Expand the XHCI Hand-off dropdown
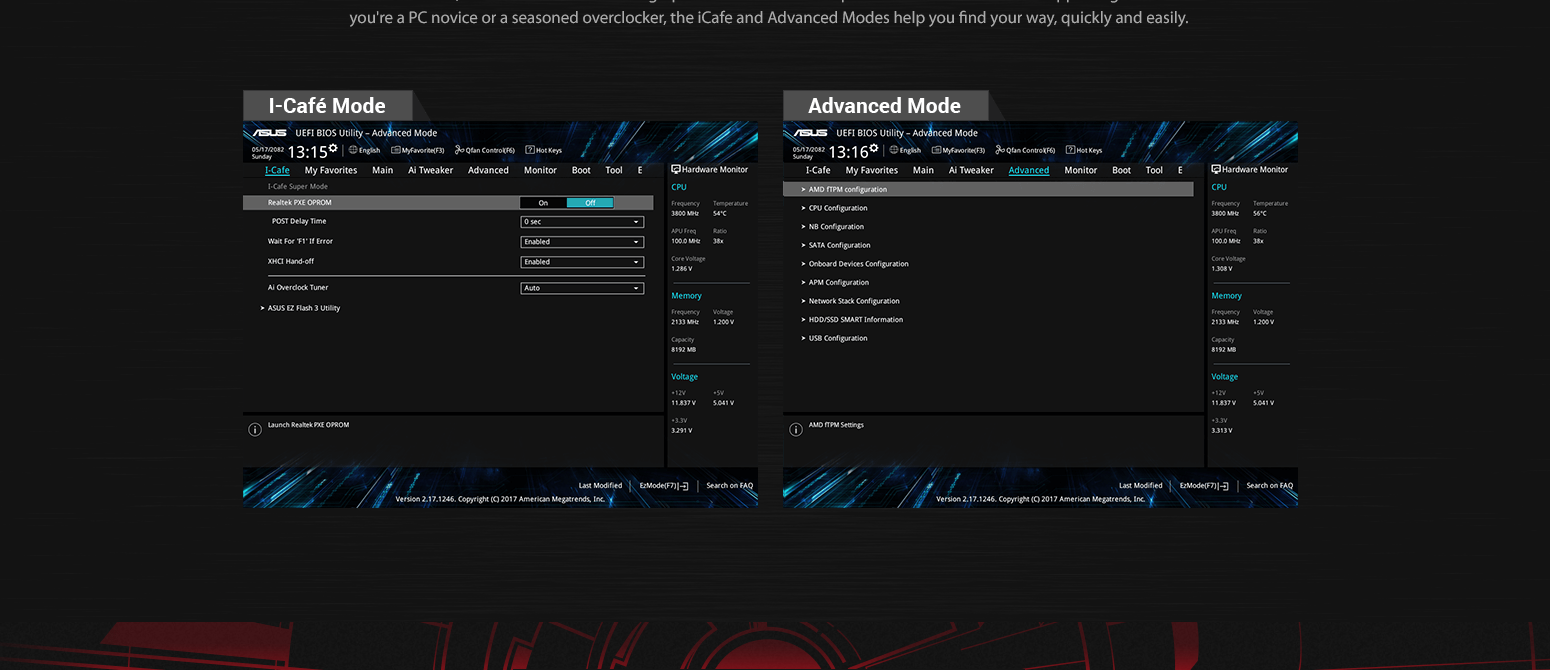Screen dimensions: 1550x670 coord(582,262)
